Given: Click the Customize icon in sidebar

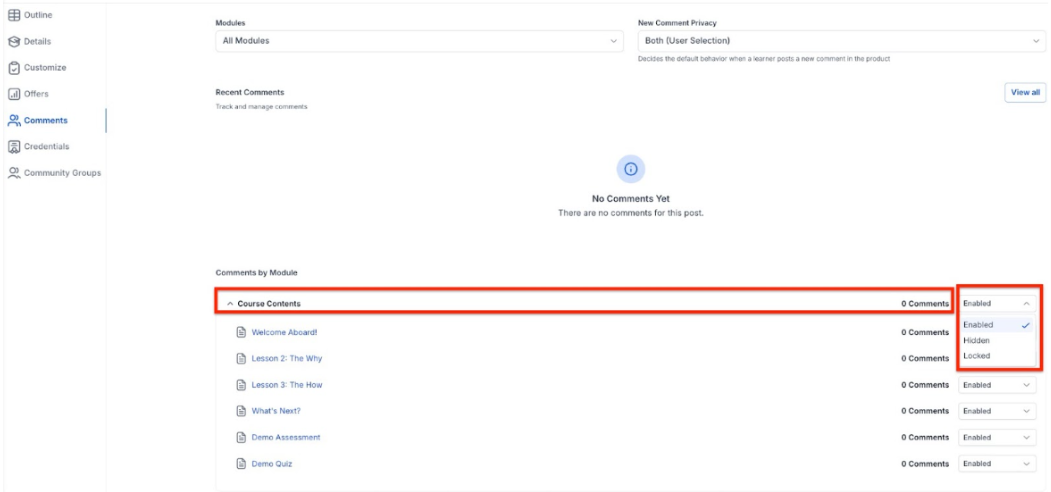Looking at the screenshot, I should pyautogui.click(x=14, y=68).
